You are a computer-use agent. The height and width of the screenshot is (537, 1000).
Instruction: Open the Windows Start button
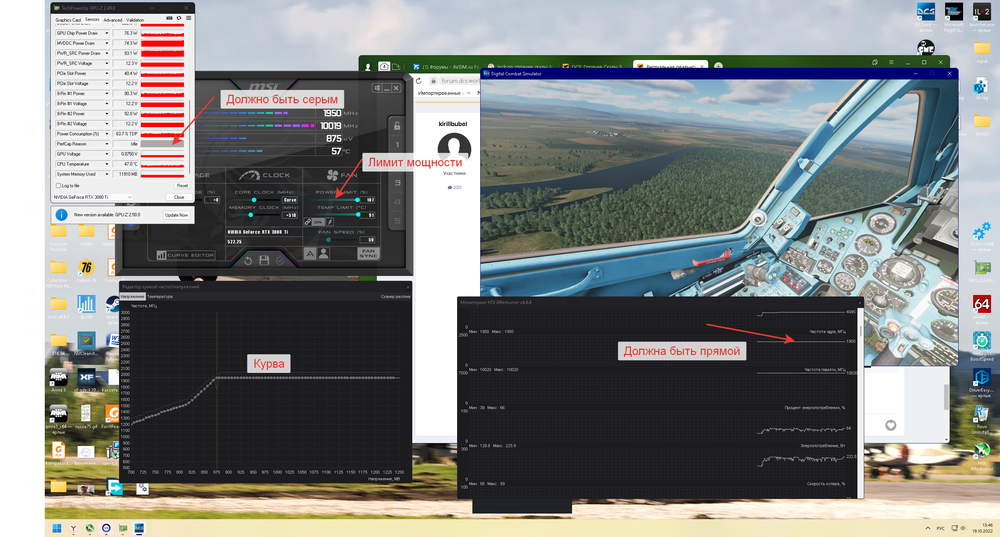(x=56, y=528)
